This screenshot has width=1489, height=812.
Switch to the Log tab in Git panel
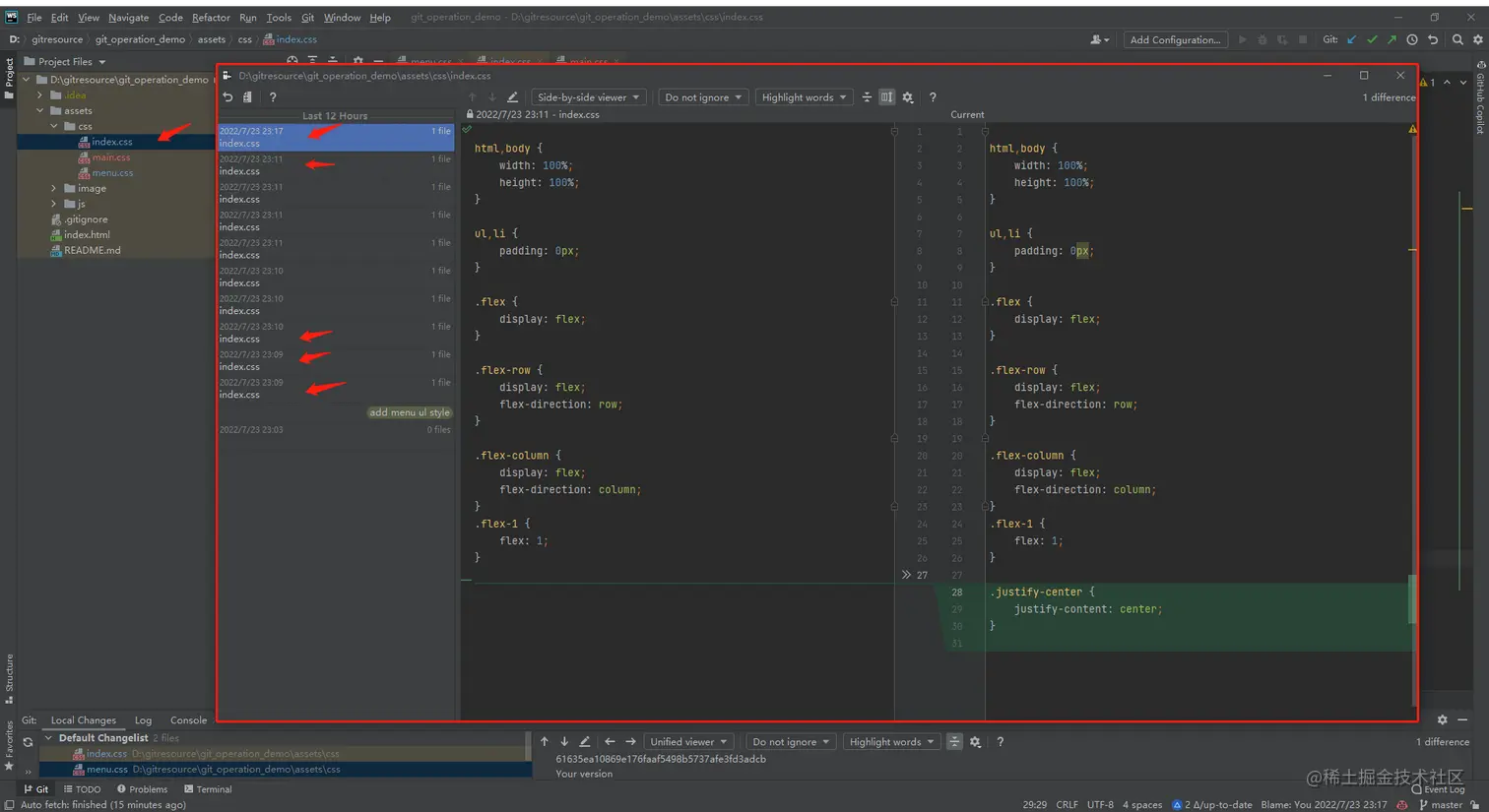point(143,720)
